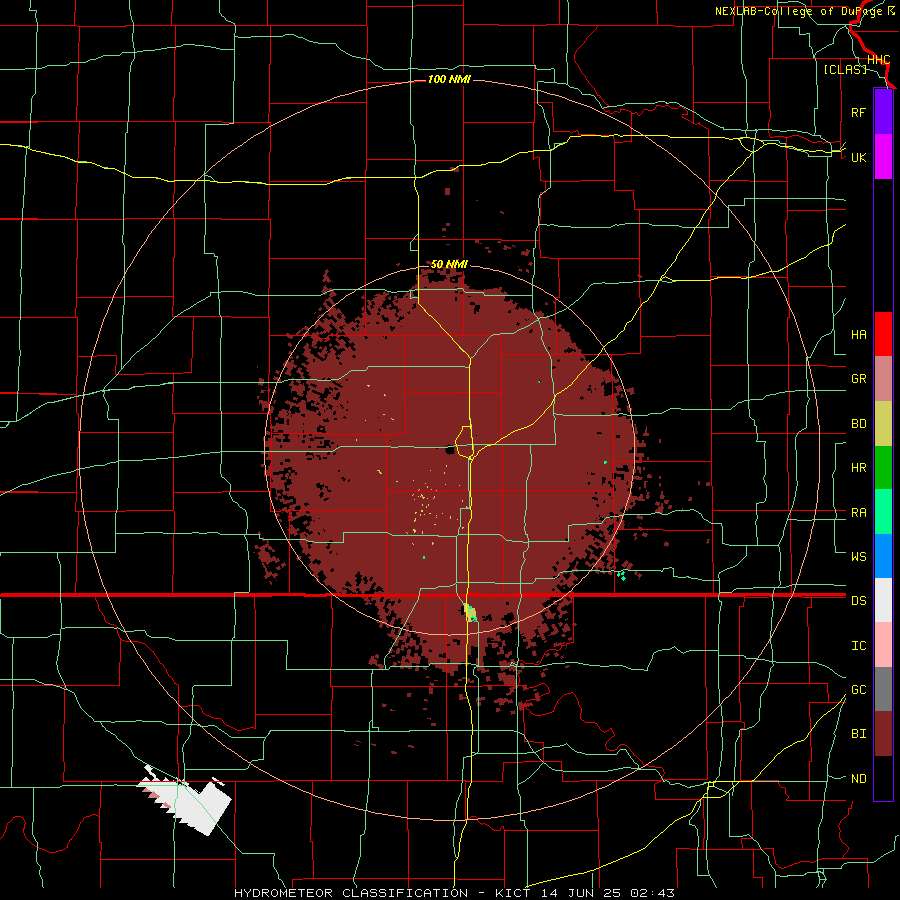Screen dimensions: 900x900
Task: Click the RA legend label
Action: coord(858,513)
